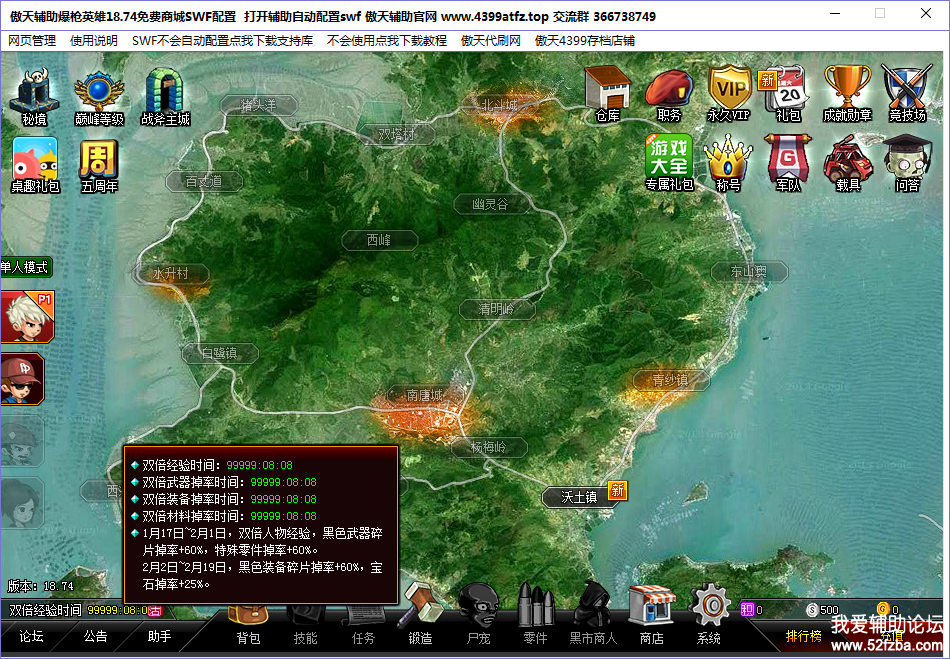Open the 载具 vehicle icon
Viewport: 950px width, 659px height.
(x=848, y=162)
